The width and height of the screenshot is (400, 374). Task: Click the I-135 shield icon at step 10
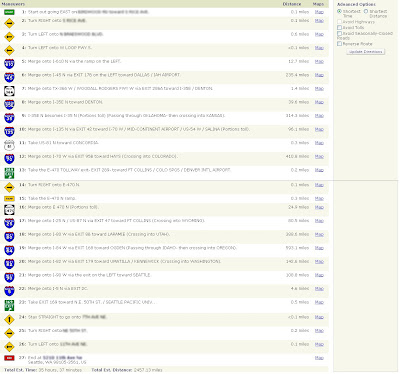9,132
